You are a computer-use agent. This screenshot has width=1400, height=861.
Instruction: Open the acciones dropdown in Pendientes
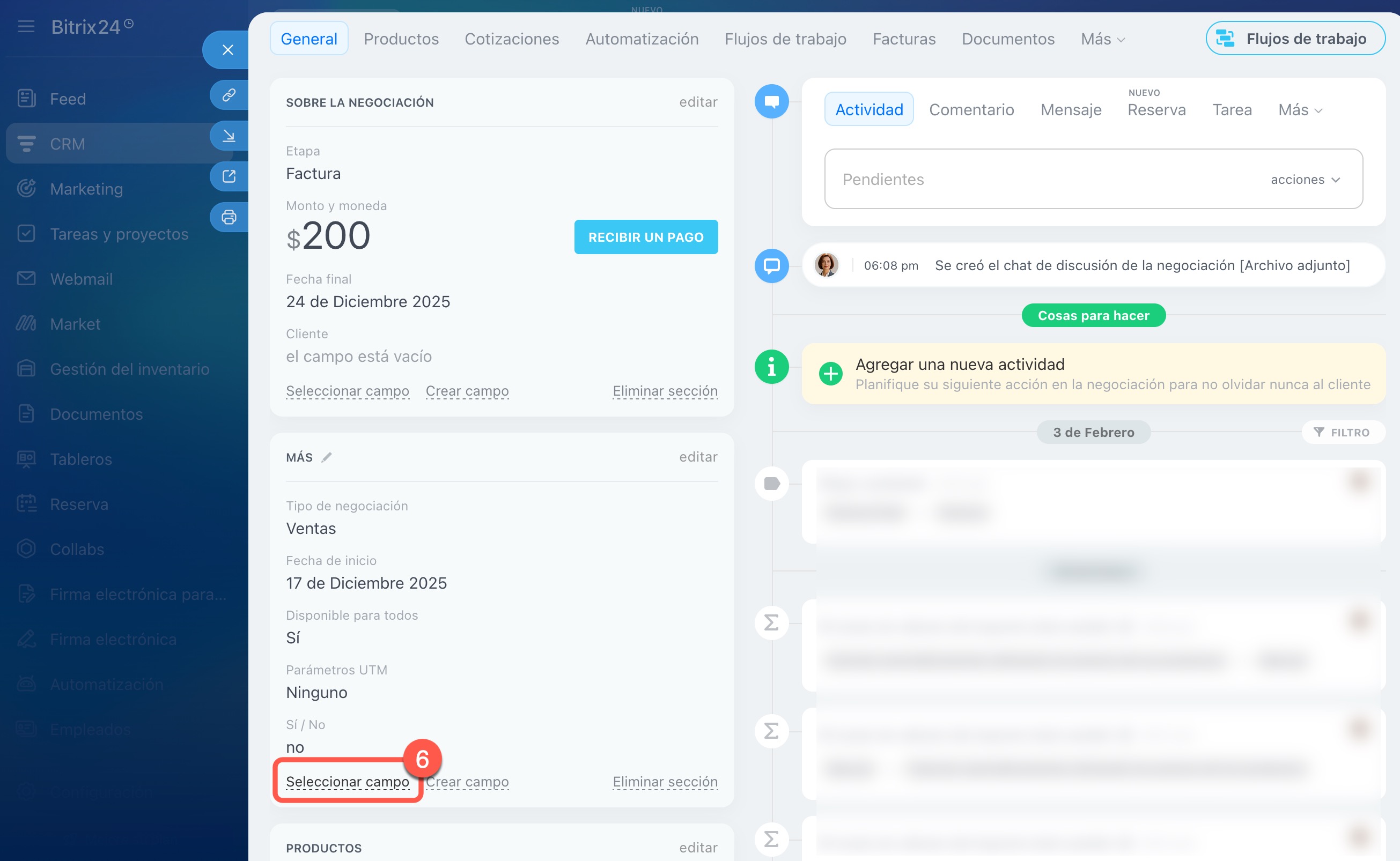[x=1305, y=180]
